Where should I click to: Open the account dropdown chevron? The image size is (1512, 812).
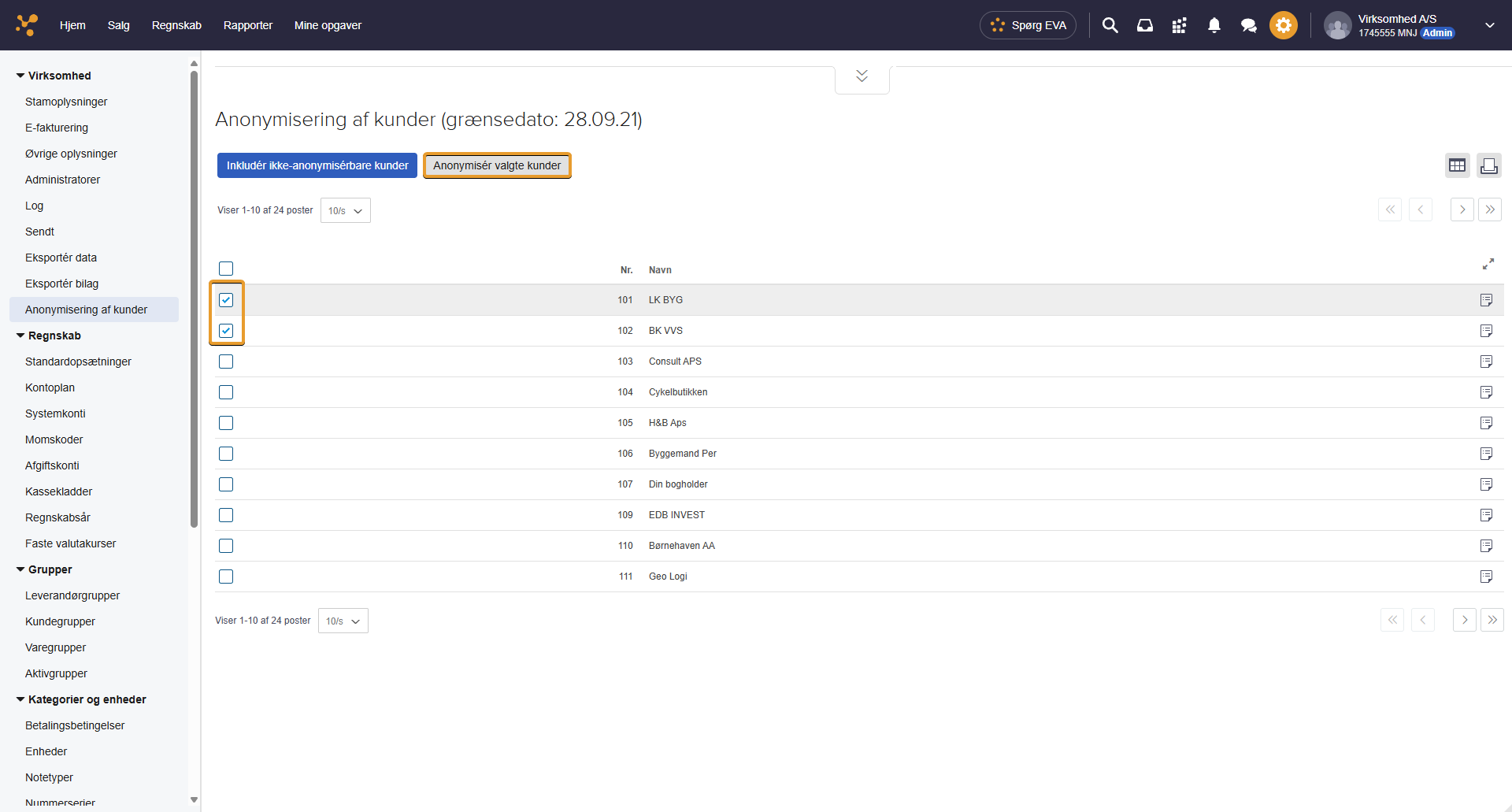point(1489,25)
